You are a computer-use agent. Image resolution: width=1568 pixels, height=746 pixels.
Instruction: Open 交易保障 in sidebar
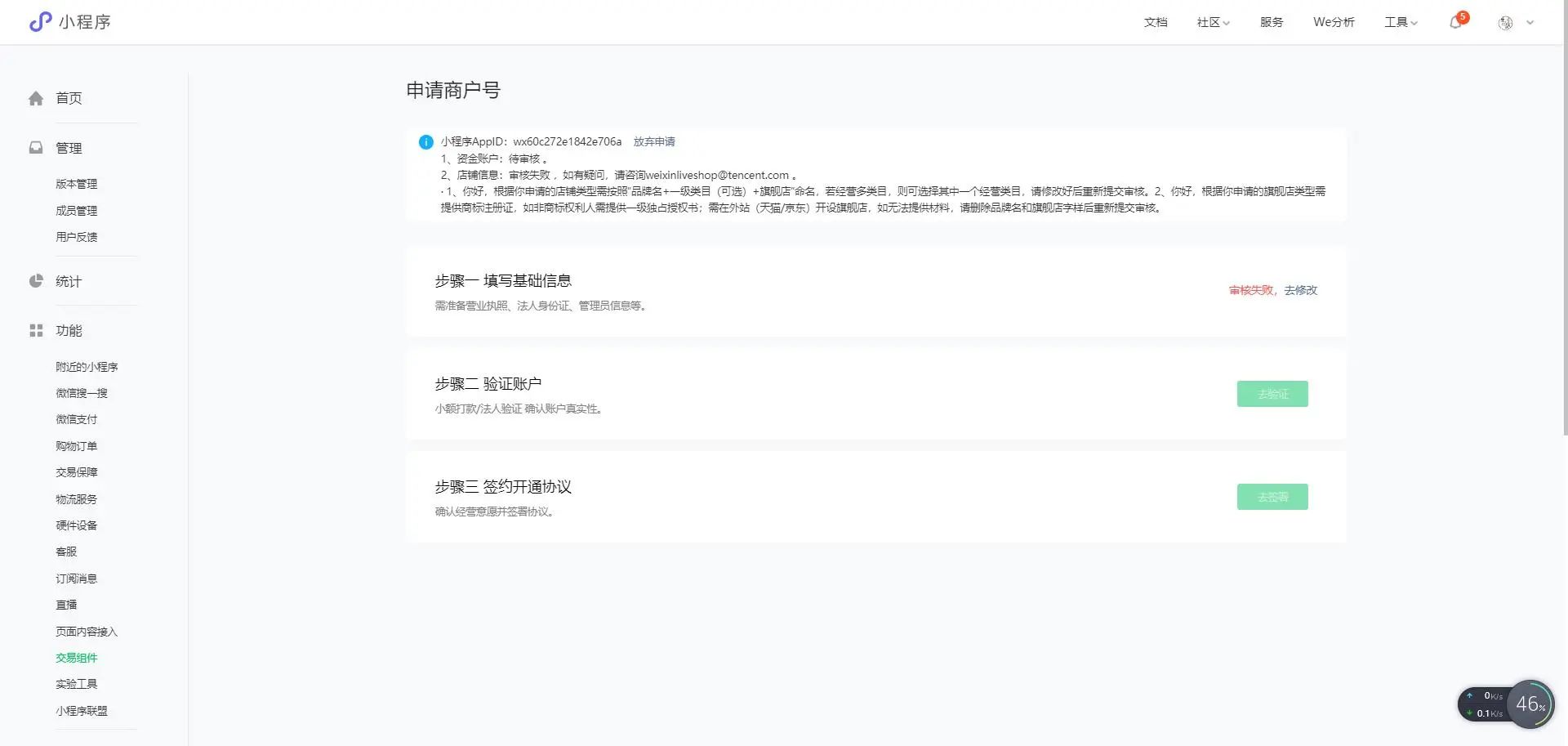[x=76, y=472]
